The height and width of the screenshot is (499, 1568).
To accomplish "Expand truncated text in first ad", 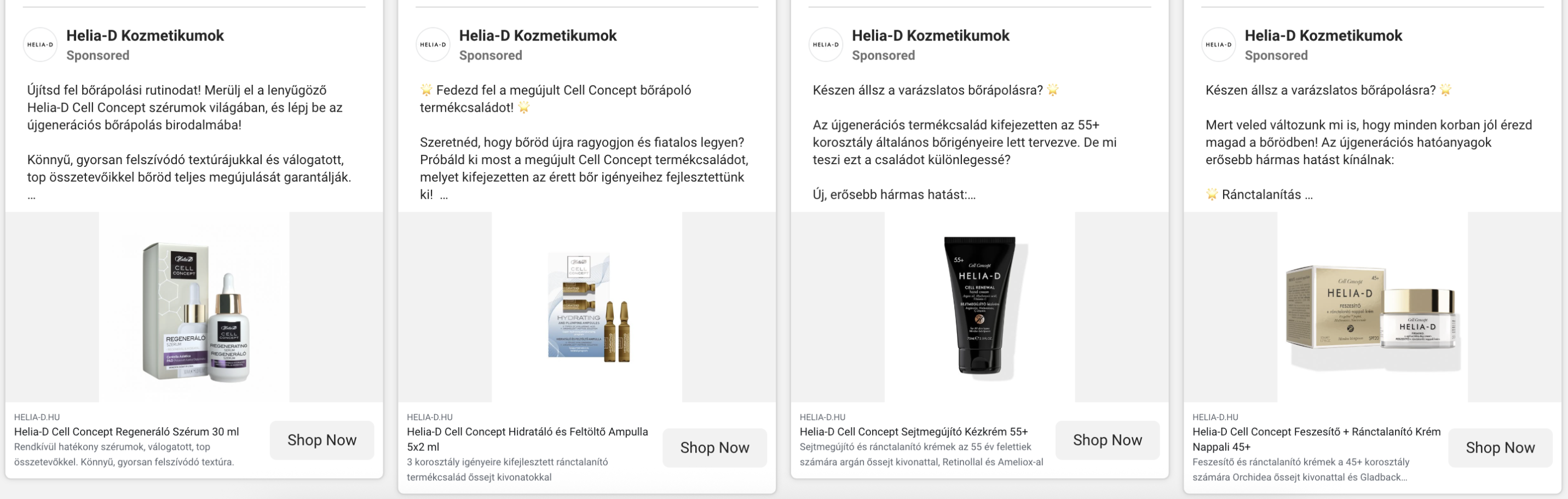I will 32,196.
